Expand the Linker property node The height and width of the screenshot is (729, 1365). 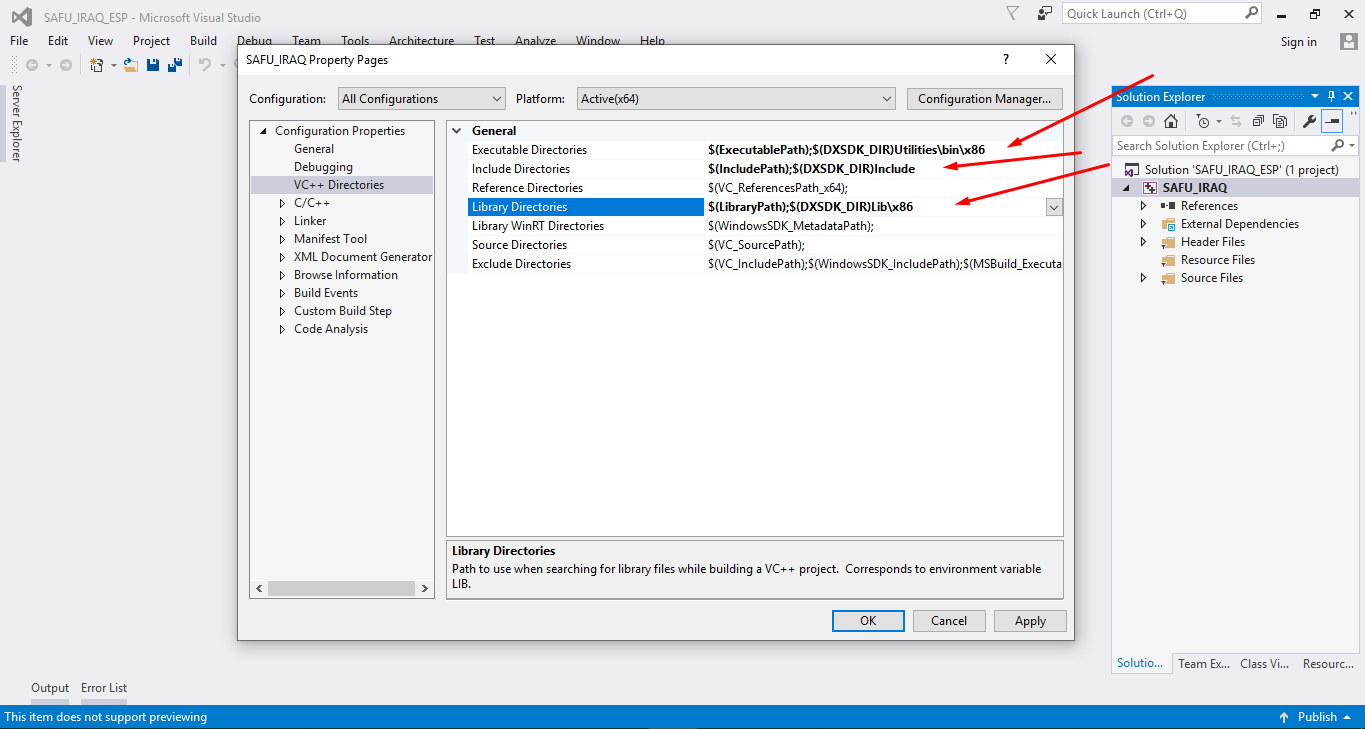point(282,221)
